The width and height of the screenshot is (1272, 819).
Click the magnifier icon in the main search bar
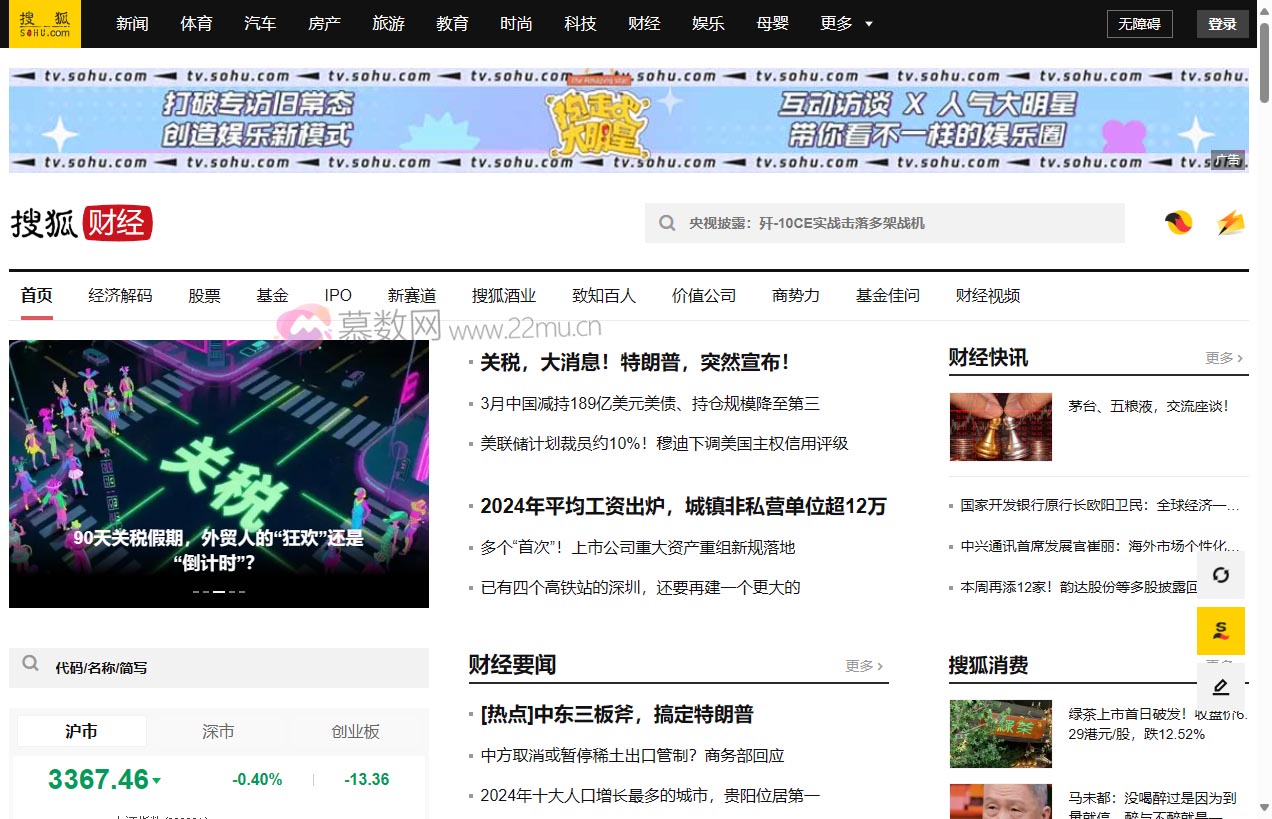pyautogui.click(x=666, y=222)
